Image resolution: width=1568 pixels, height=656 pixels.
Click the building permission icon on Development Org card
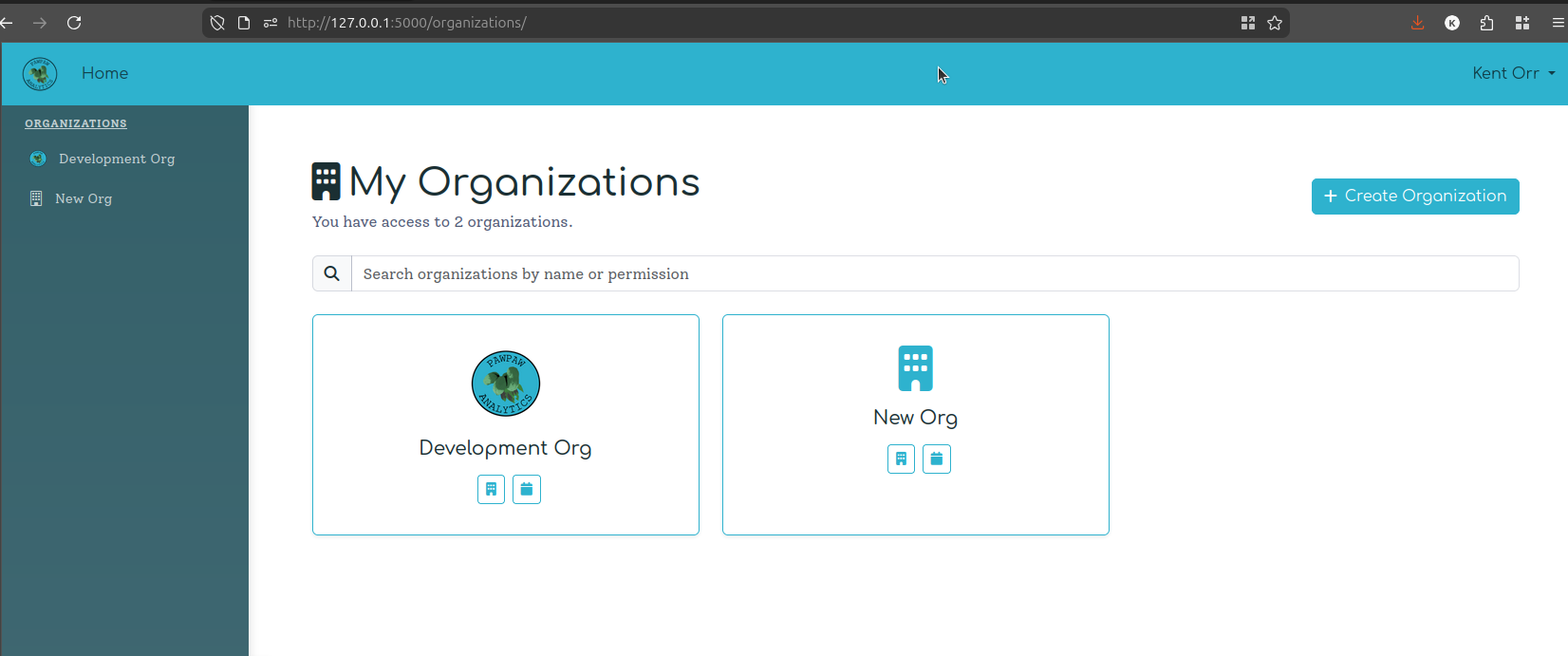pyautogui.click(x=491, y=490)
